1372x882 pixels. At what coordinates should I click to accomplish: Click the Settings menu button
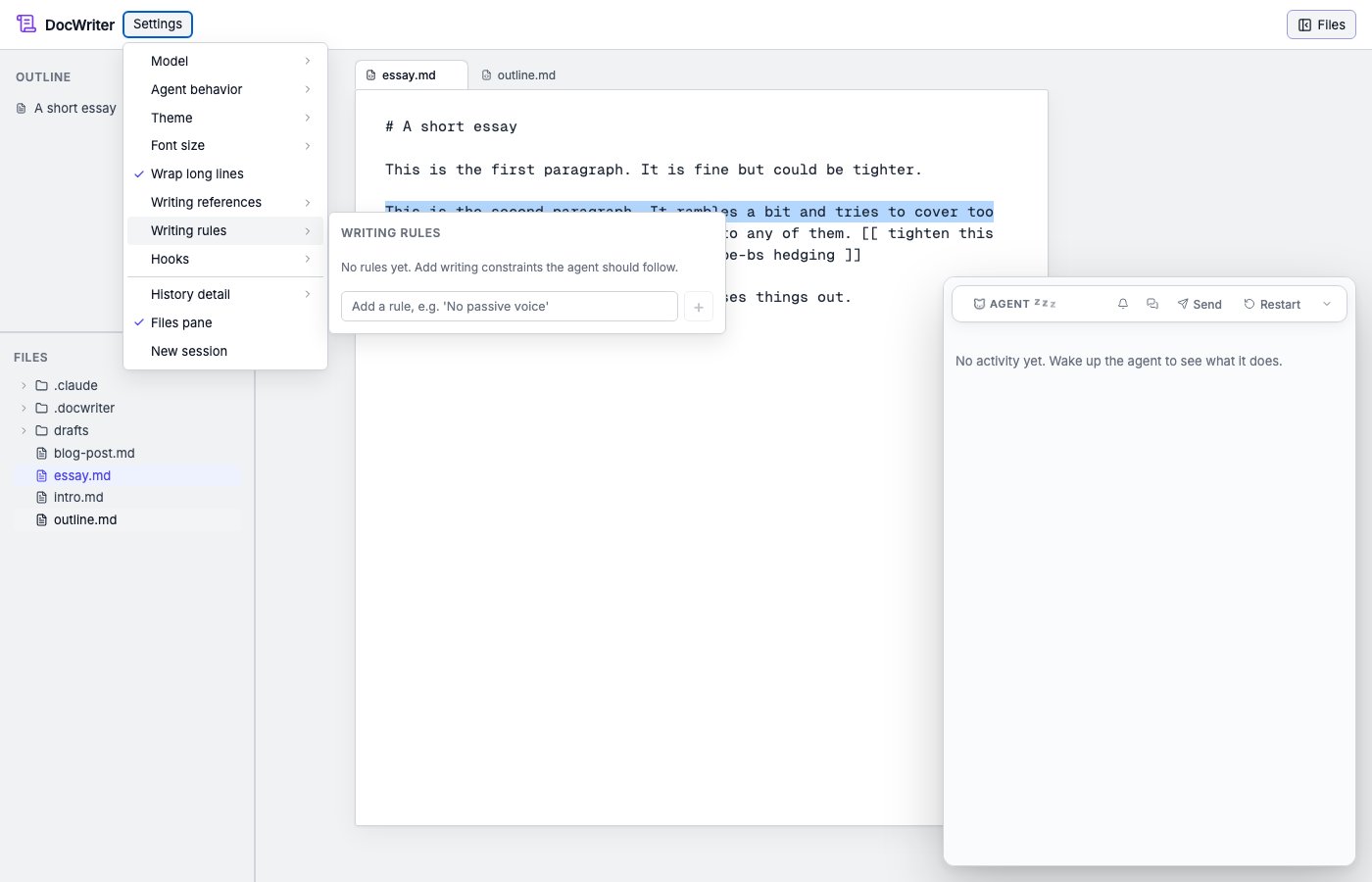(x=158, y=24)
